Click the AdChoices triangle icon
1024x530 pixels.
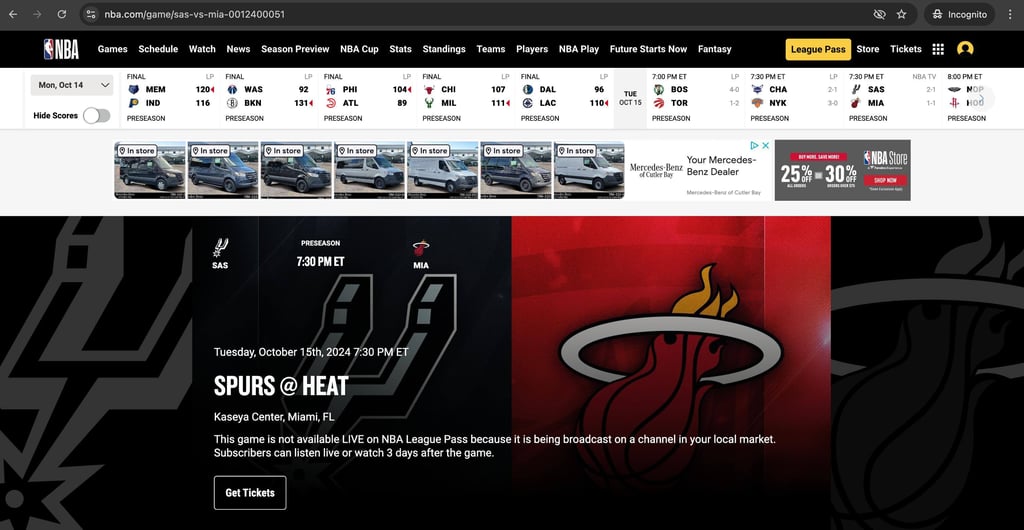click(x=754, y=146)
